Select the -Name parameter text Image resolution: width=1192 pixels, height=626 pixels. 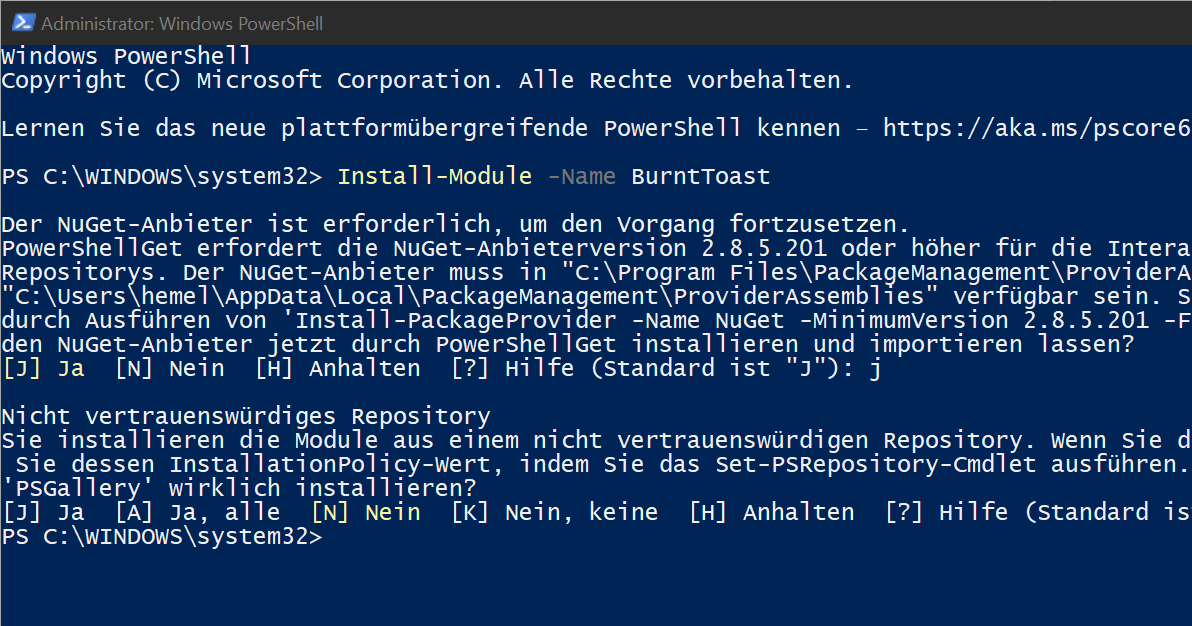pyautogui.click(x=581, y=175)
